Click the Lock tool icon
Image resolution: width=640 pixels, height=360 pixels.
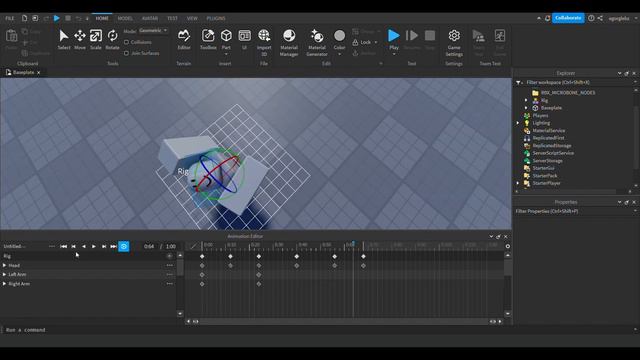[355, 42]
